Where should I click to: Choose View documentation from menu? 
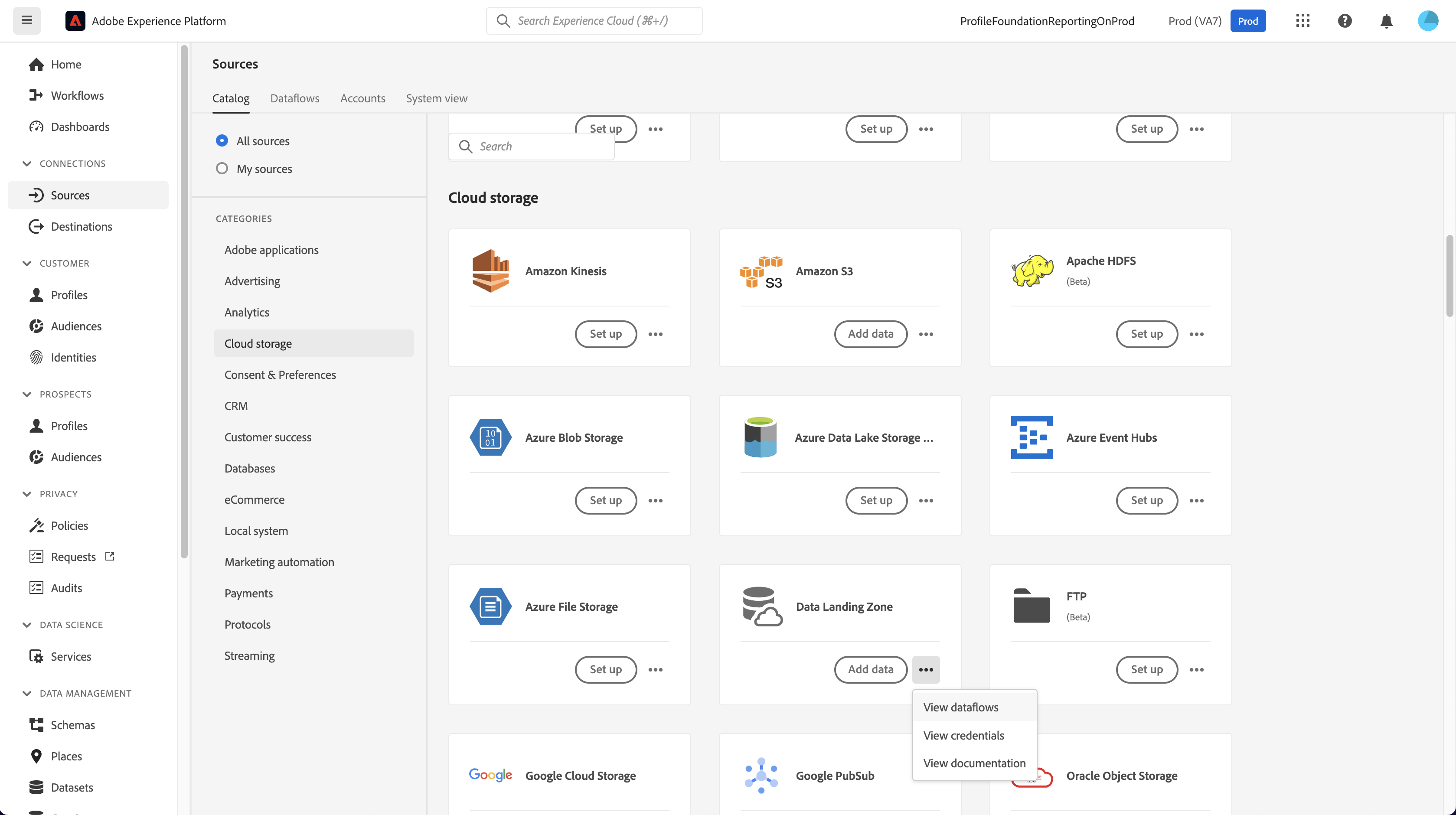(x=974, y=763)
